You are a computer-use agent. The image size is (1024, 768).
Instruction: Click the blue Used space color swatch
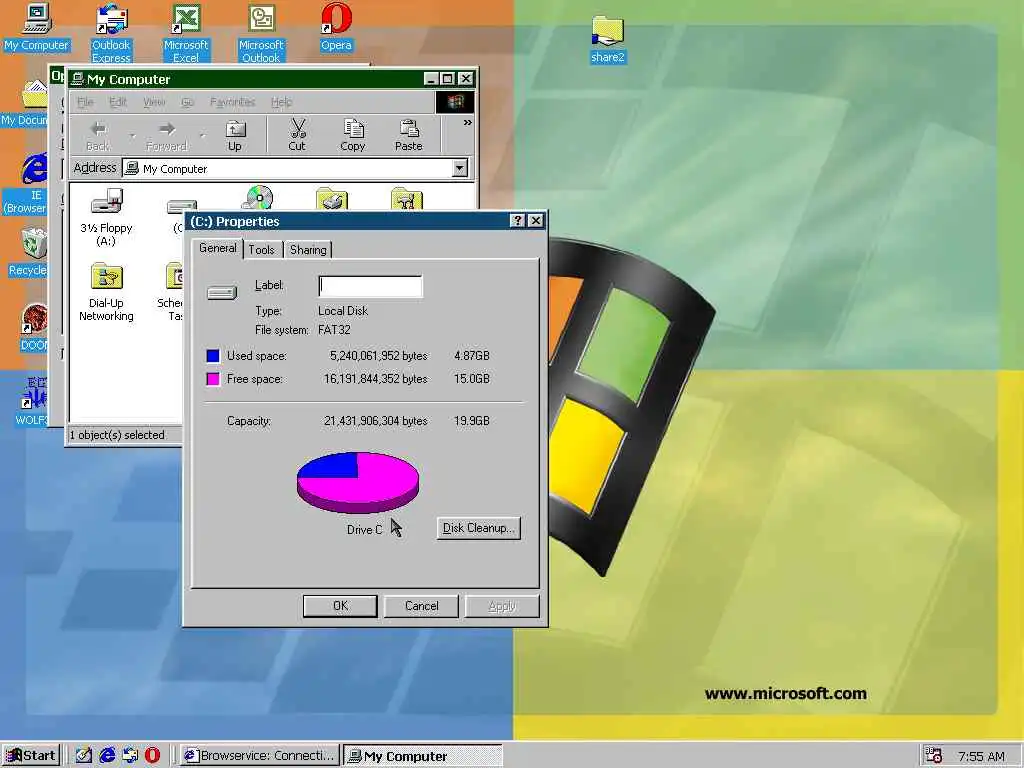point(213,356)
